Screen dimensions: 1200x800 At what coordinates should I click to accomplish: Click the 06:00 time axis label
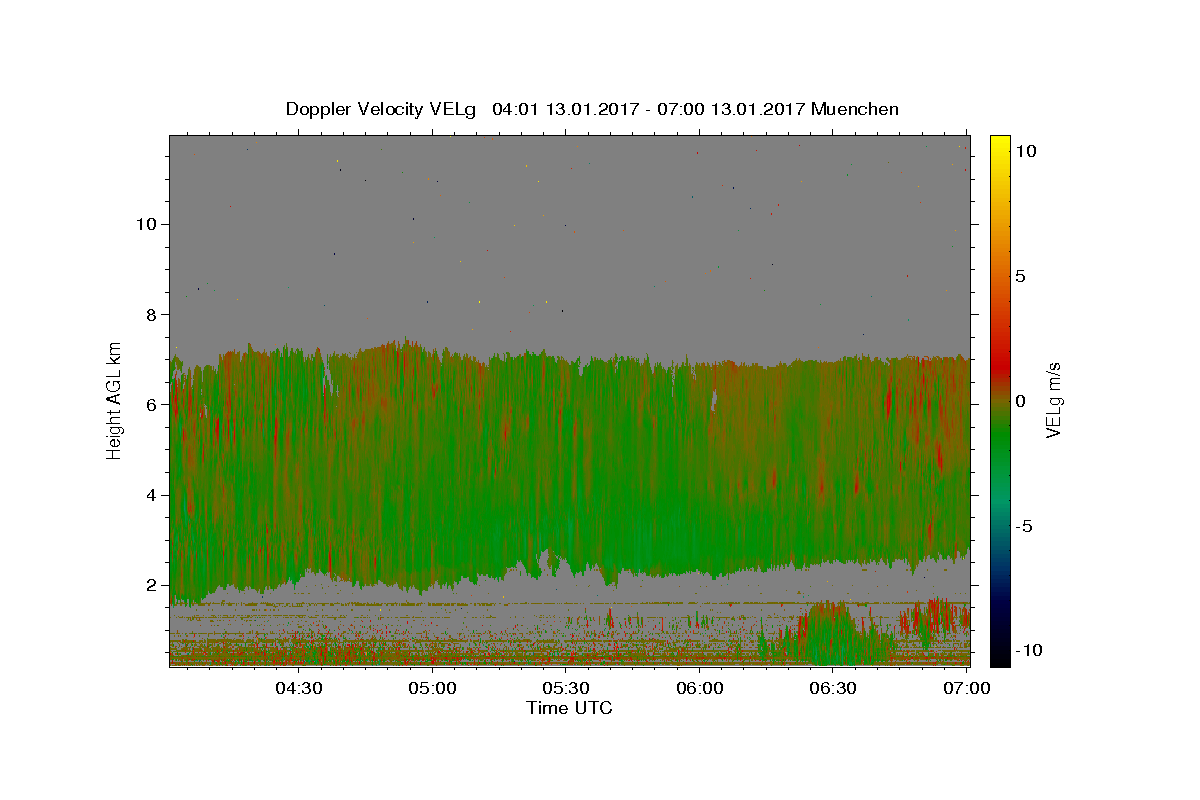(x=700, y=688)
